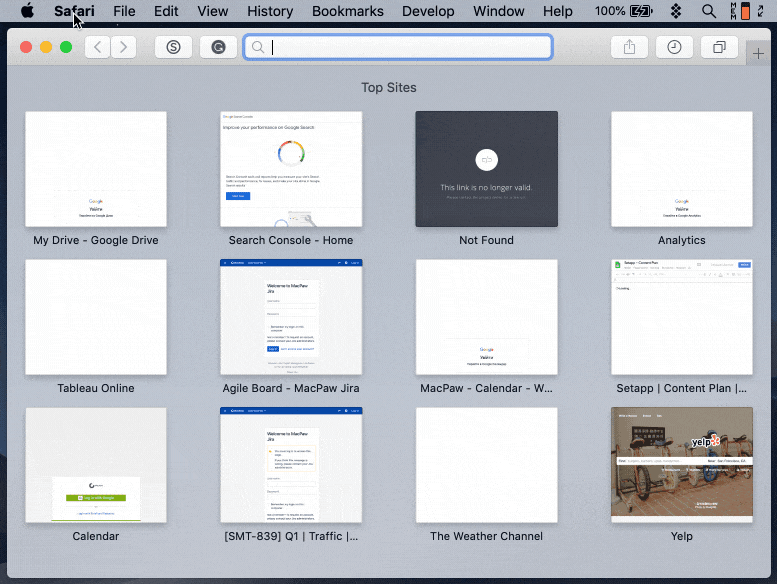
Task: Open the Edit menu
Action: (x=166, y=11)
